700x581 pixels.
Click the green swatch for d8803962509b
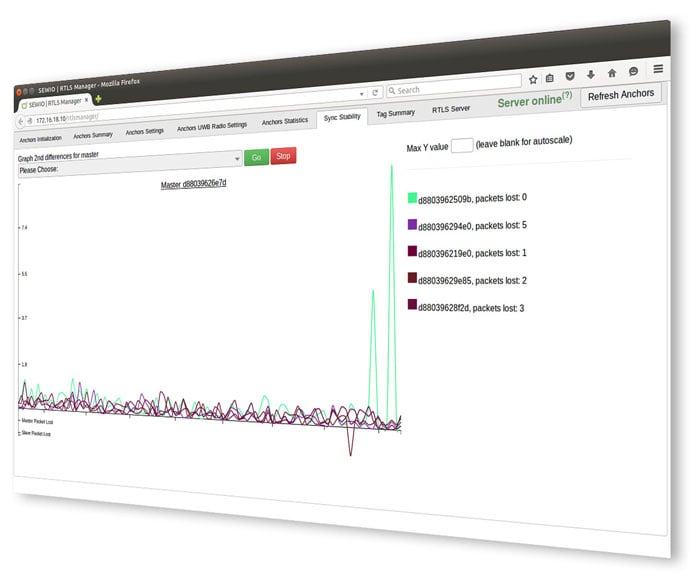pyautogui.click(x=412, y=198)
